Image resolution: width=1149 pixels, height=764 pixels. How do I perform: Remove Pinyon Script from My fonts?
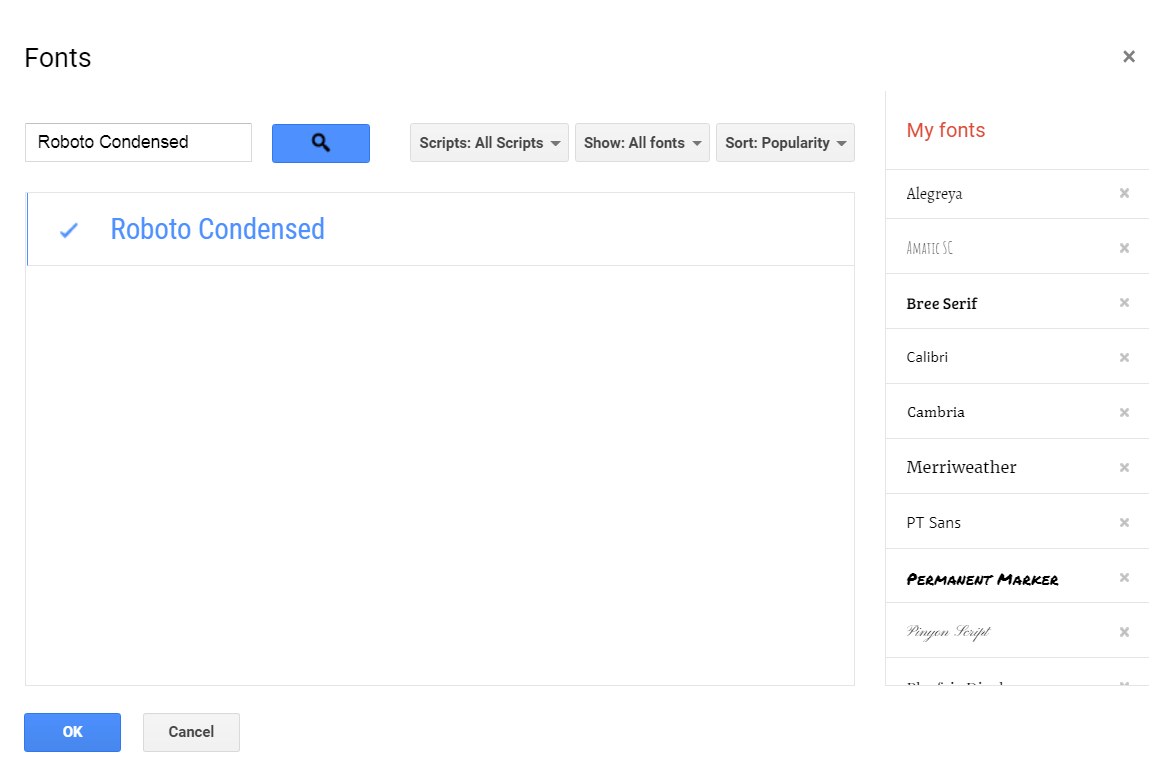click(1124, 632)
